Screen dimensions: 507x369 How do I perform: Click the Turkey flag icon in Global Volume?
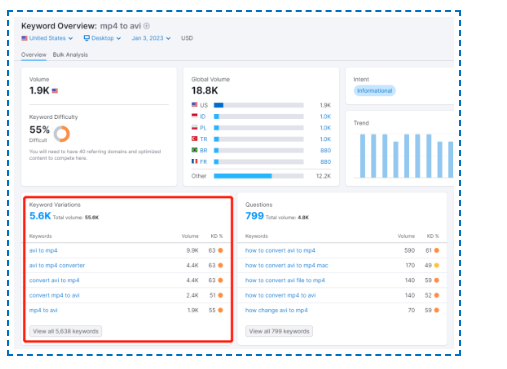[194, 139]
